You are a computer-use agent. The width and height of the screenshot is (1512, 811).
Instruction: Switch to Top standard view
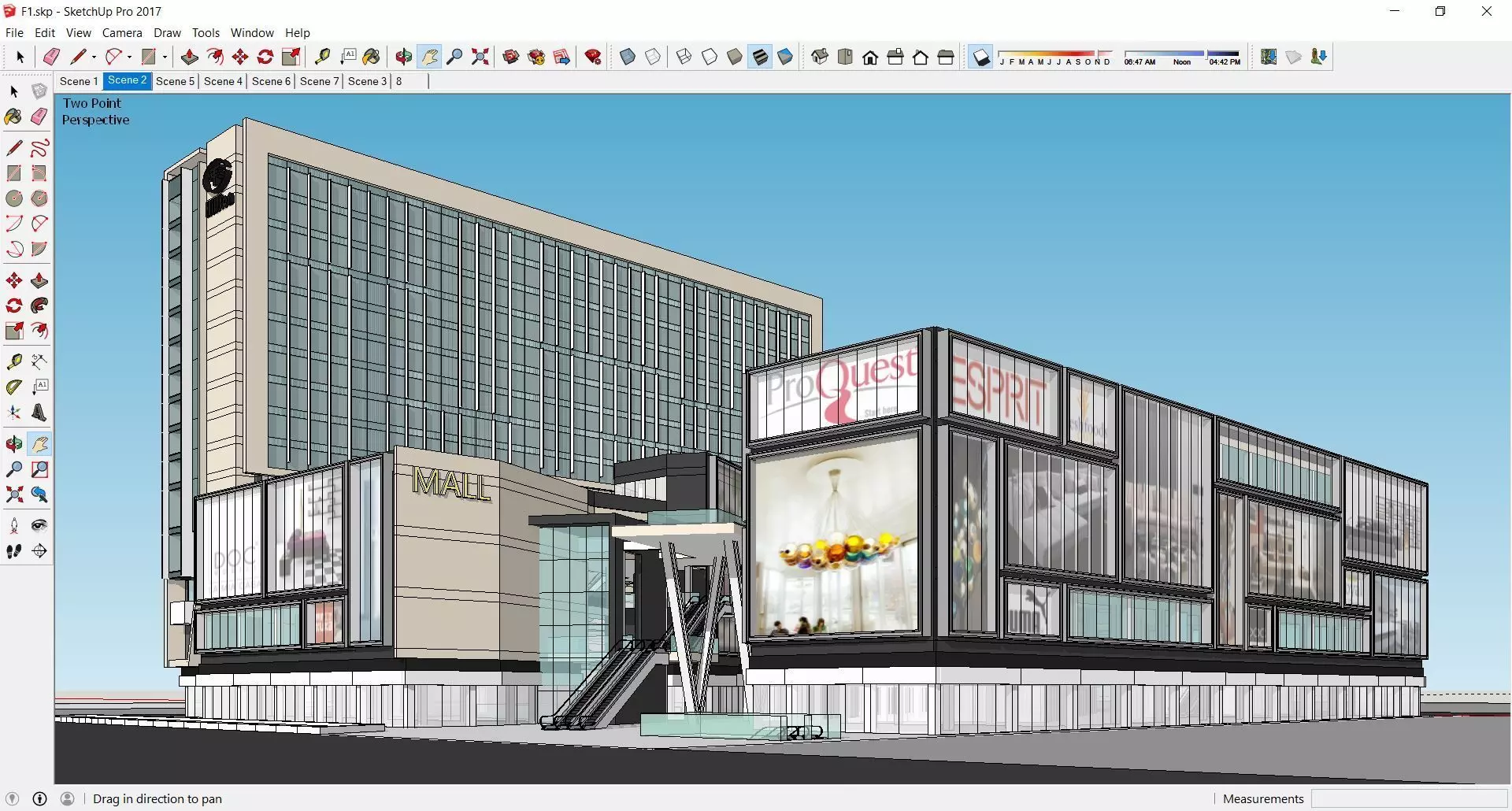pyautogui.click(x=845, y=57)
